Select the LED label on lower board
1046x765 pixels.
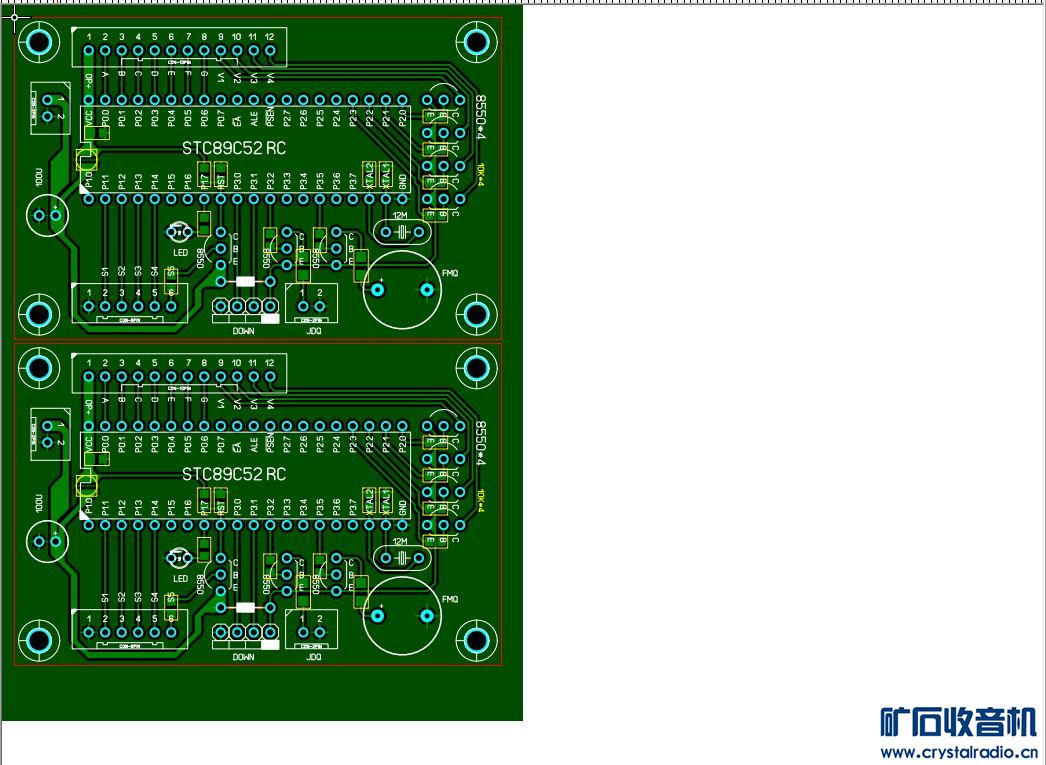181,579
